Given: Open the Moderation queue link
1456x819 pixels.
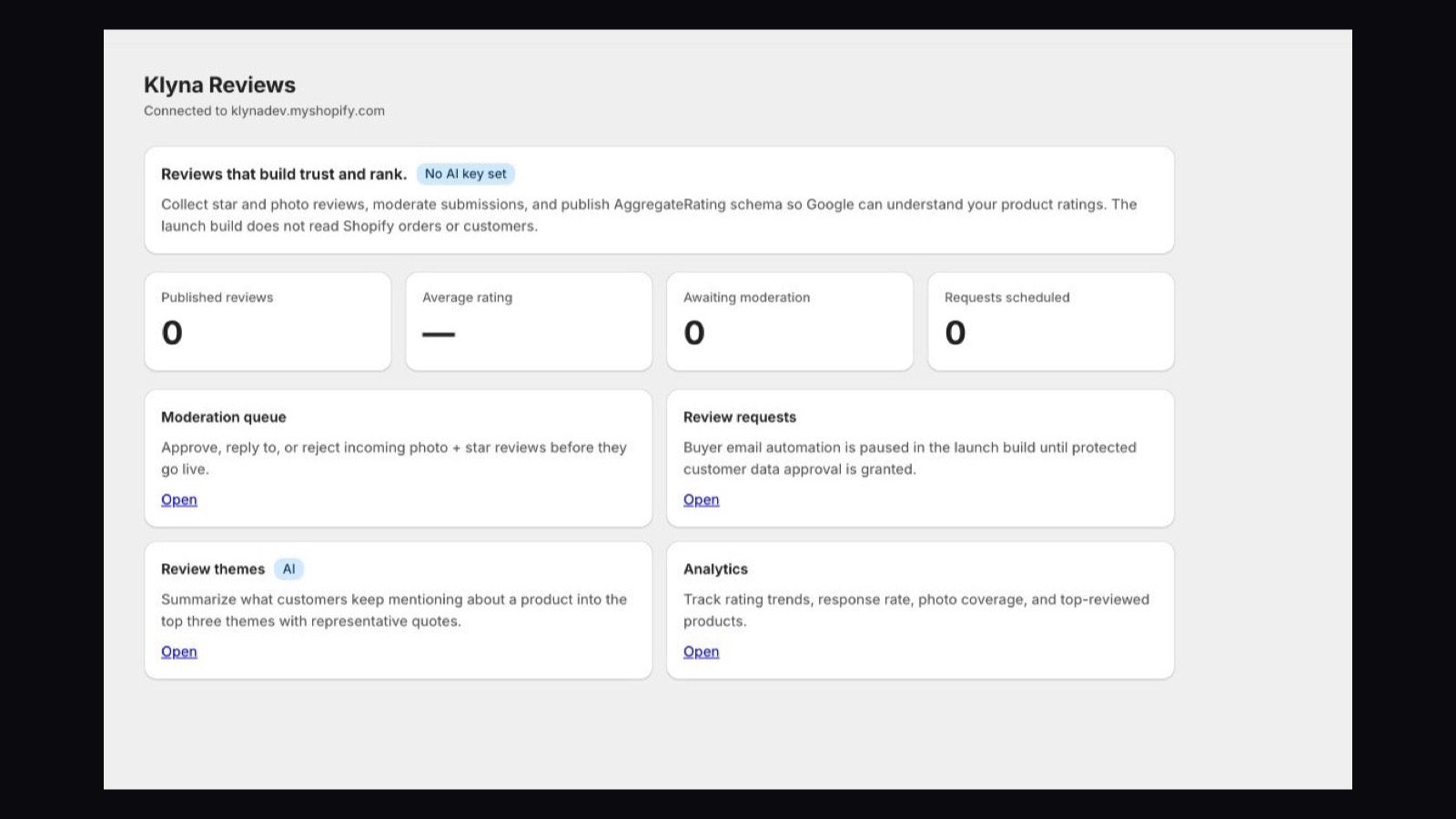Looking at the screenshot, I should (x=179, y=500).
